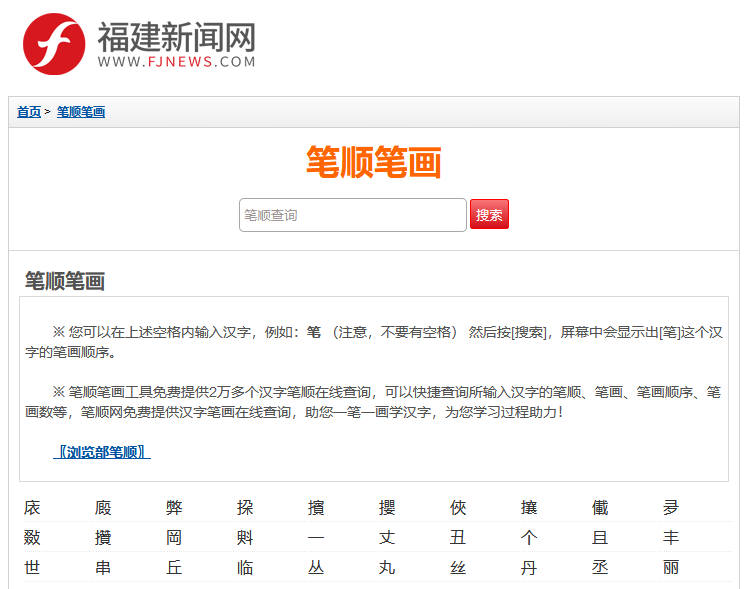Screen dimensions: 747x589
Task: Click the large orange 笔顺笔画 heading
Action: [373, 162]
